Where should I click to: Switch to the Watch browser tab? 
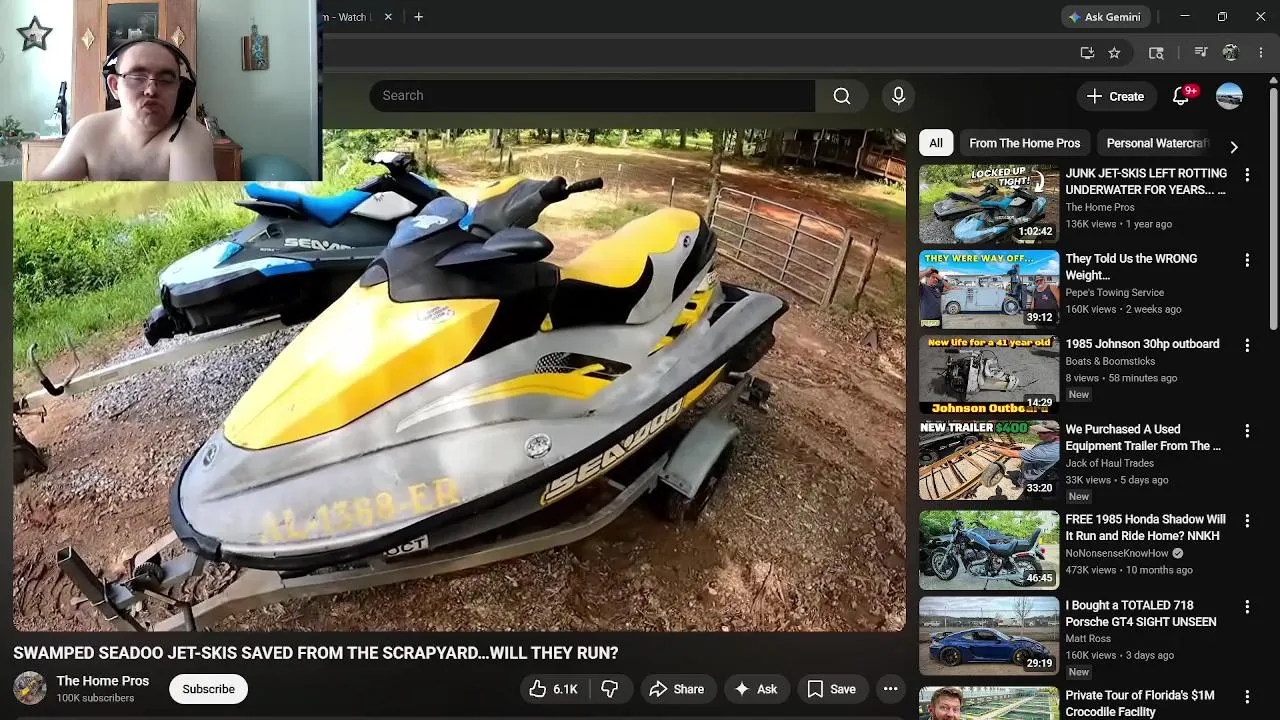(352, 17)
